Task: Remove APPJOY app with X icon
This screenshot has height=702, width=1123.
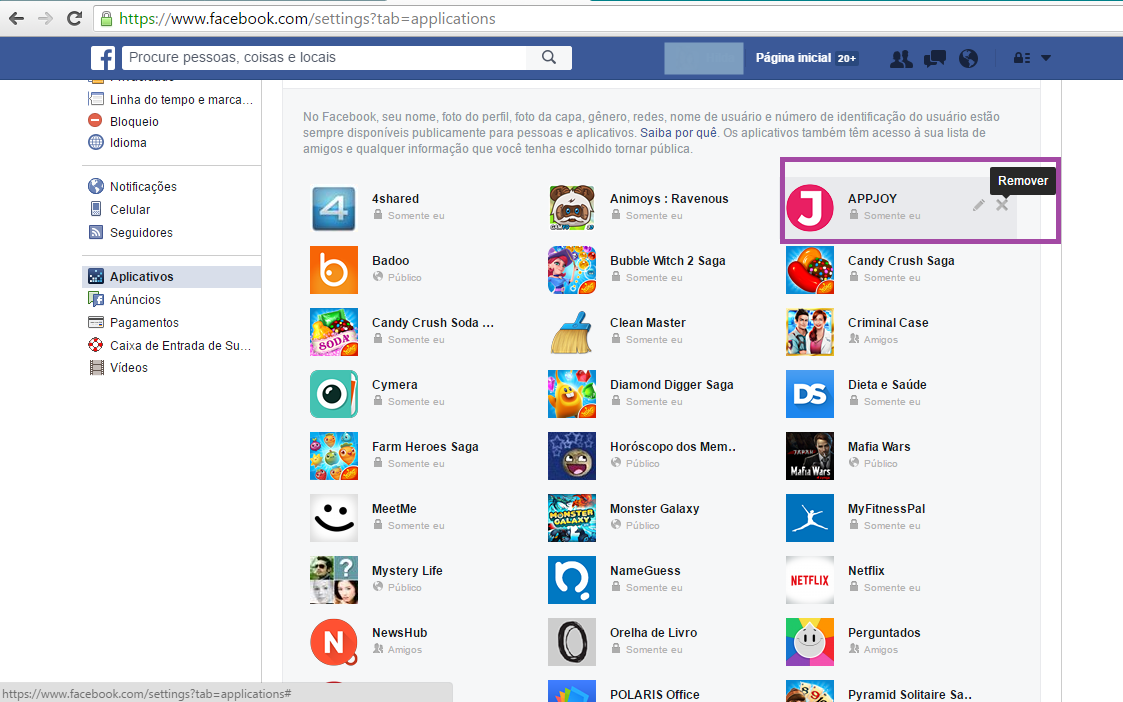Action: point(1002,205)
